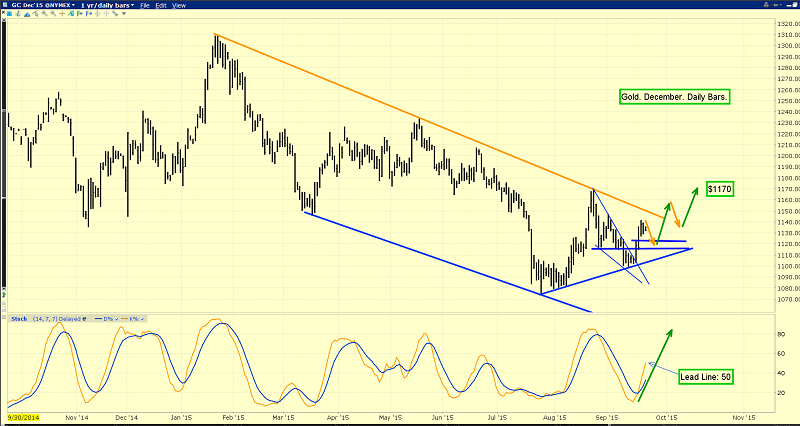800x426 pixels.
Task: Expand the 1 yr/daily bars timeframe dropdown
Action: coord(107,5)
